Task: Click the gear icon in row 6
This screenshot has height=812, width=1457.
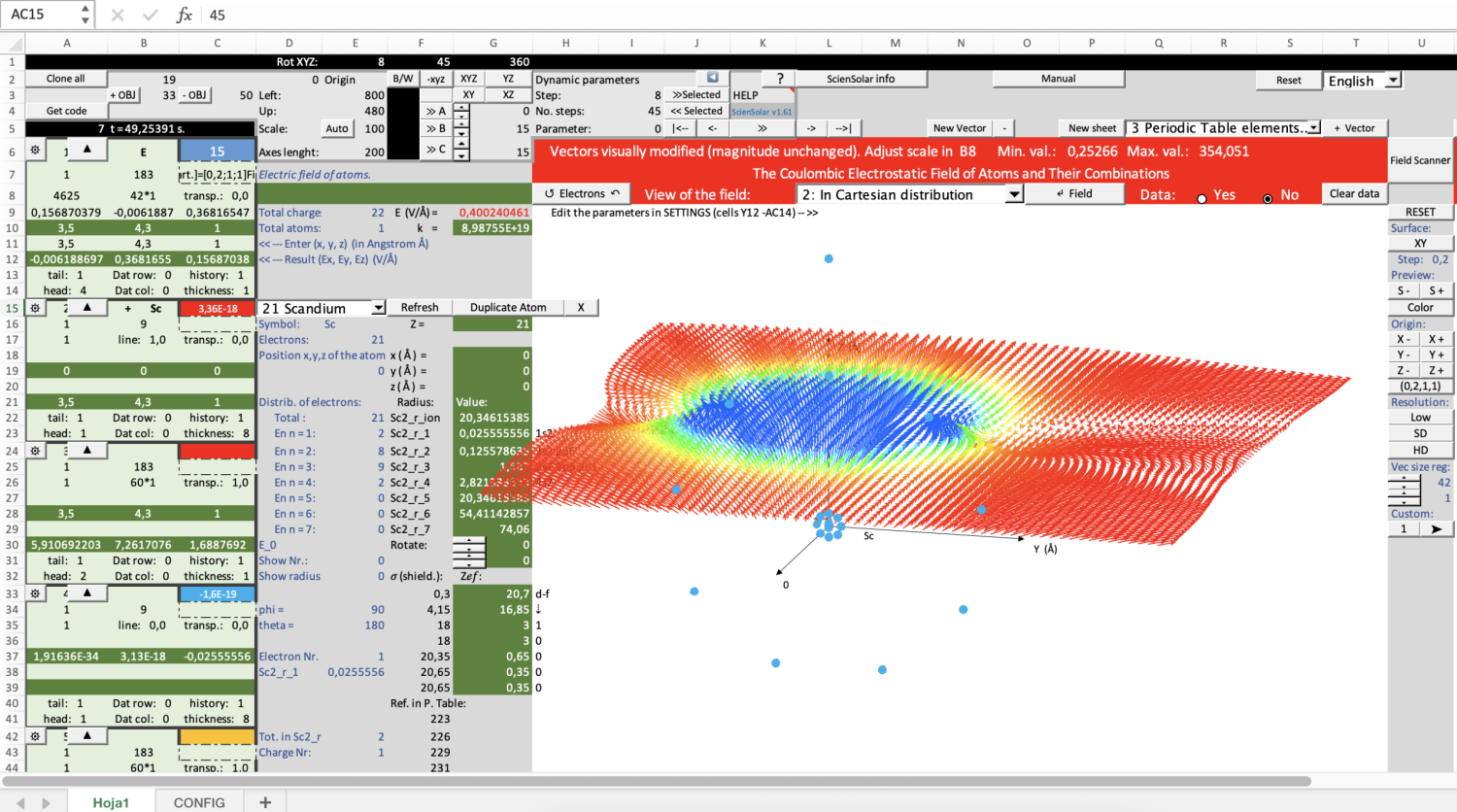Action: pyautogui.click(x=35, y=151)
